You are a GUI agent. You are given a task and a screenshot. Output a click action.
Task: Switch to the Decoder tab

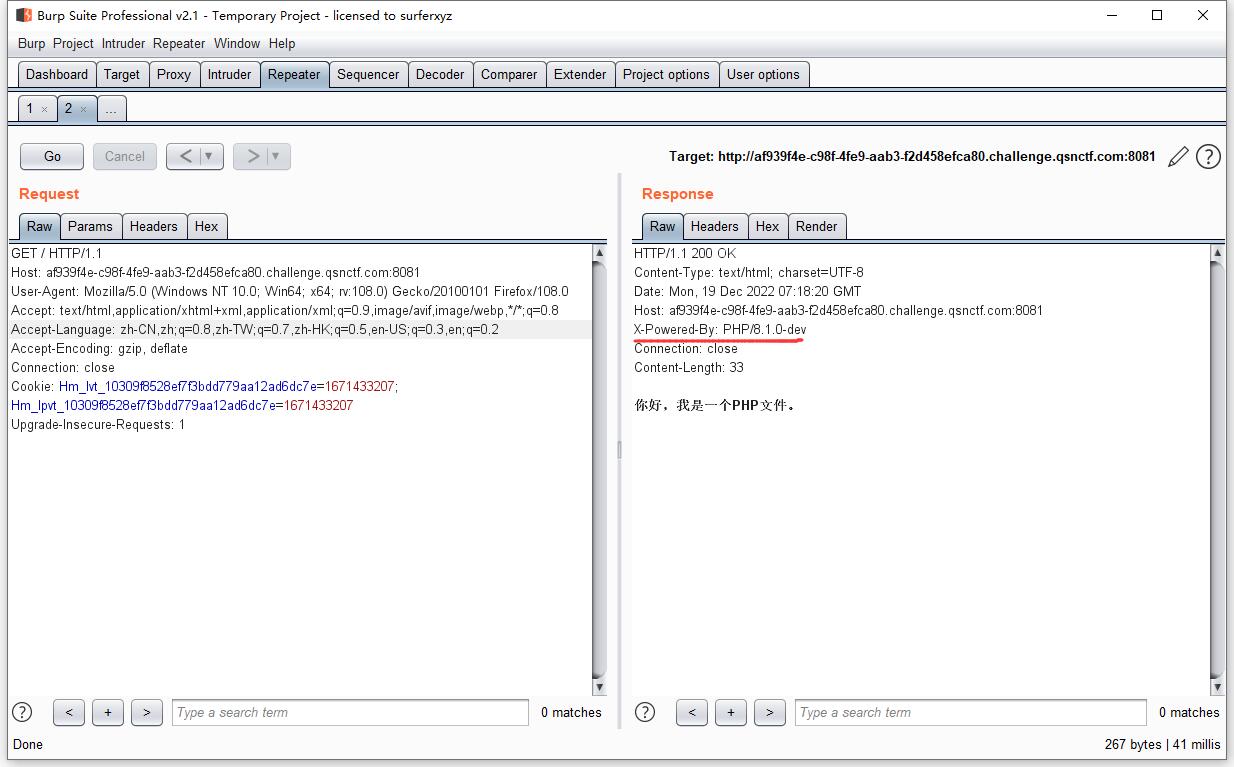(x=440, y=74)
